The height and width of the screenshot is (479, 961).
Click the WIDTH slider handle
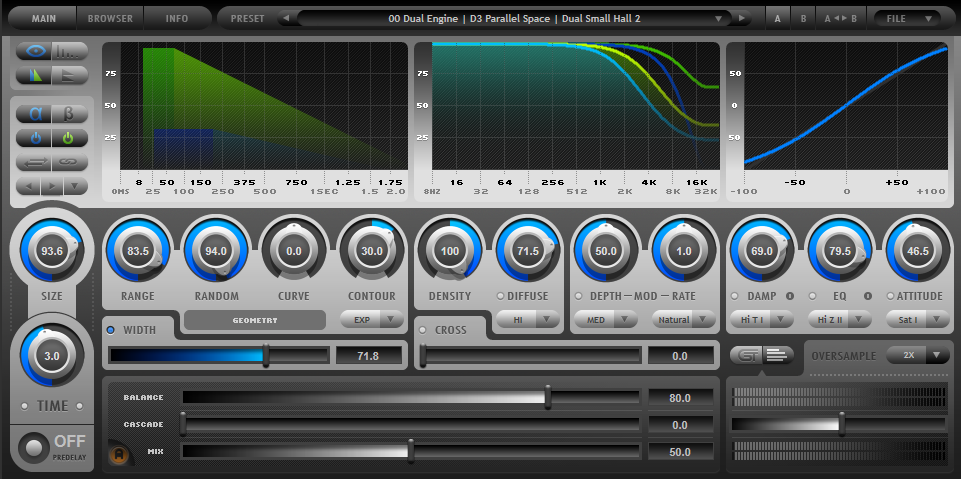click(x=266, y=355)
